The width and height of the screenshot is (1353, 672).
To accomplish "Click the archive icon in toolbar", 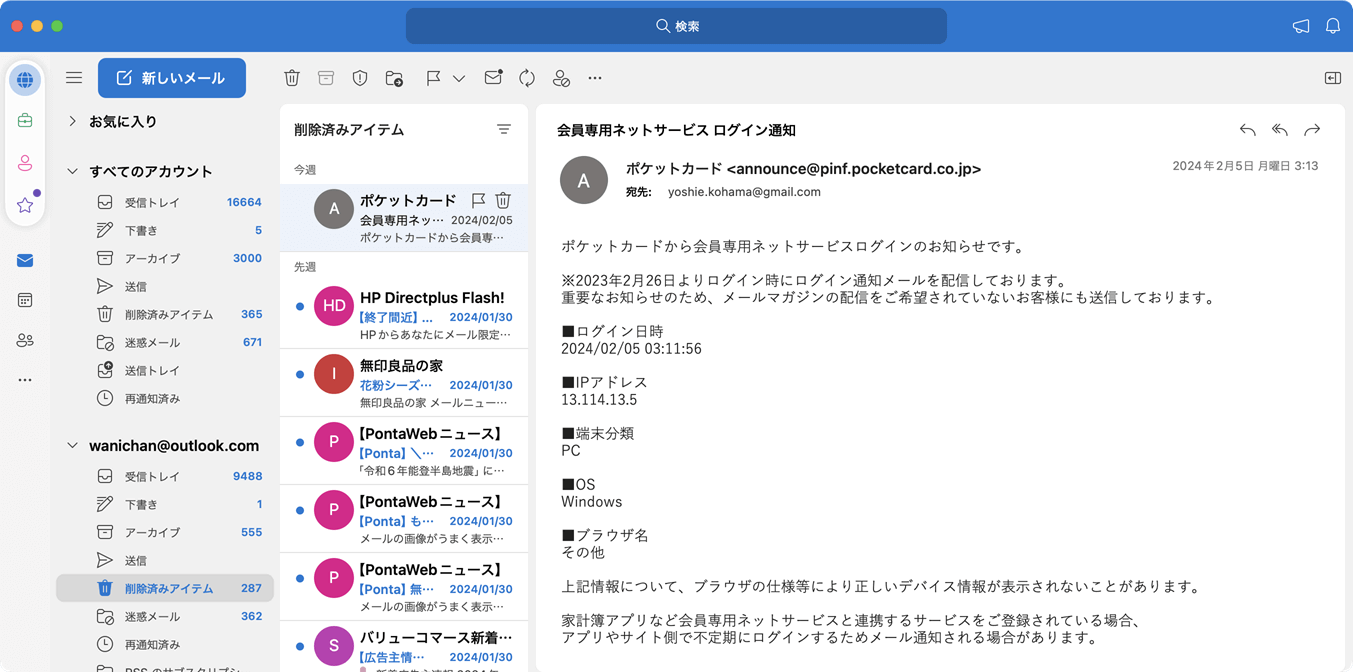I will 326,78.
